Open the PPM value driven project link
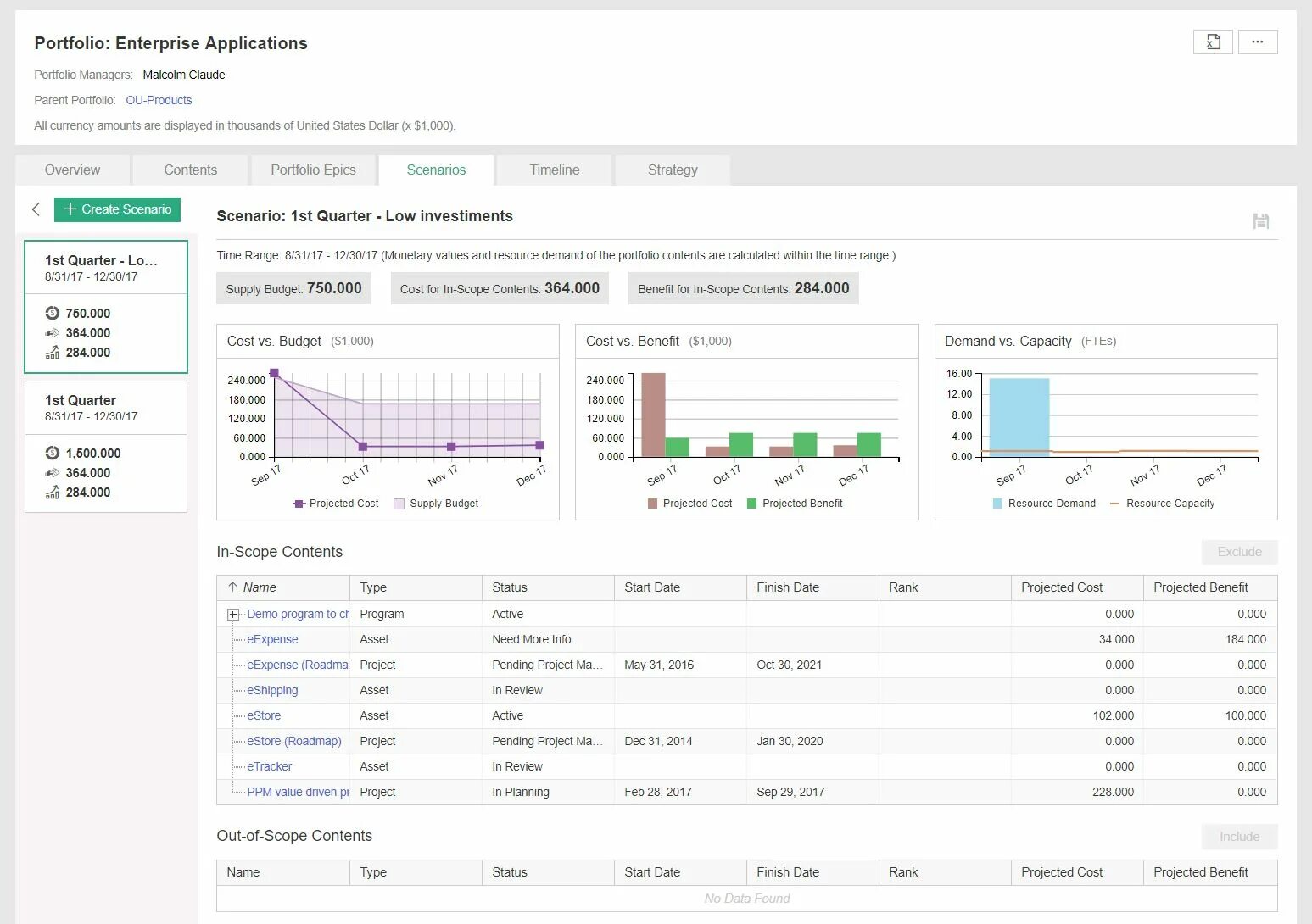Viewport: 1312px width, 924px height. [298, 792]
